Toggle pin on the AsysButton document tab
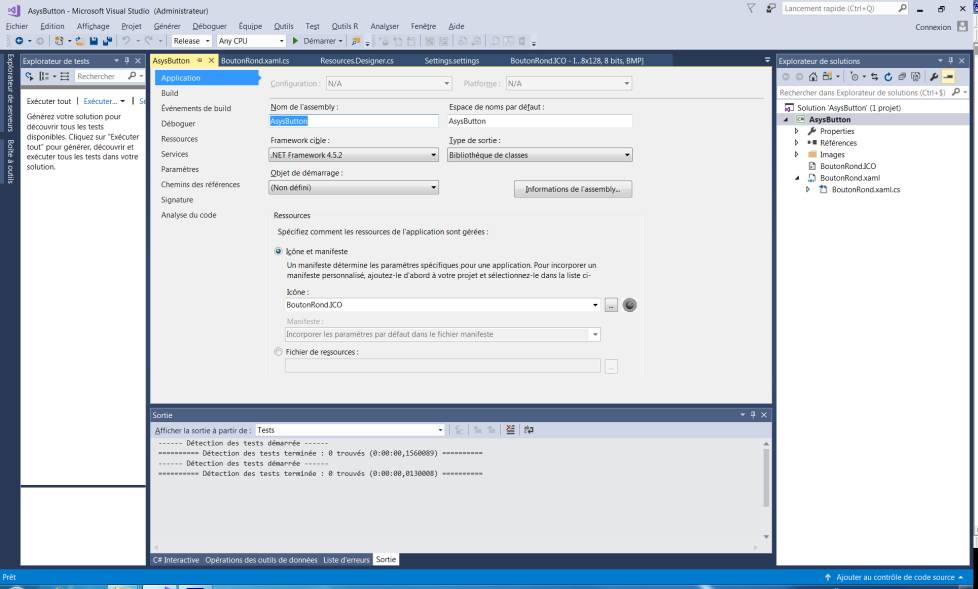 click(199, 61)
